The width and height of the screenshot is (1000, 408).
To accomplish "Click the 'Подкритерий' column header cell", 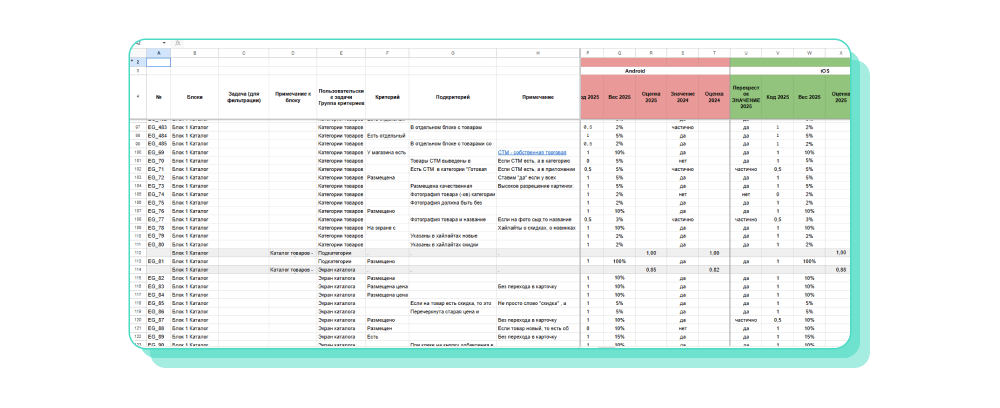I will [x=452, y=97].
